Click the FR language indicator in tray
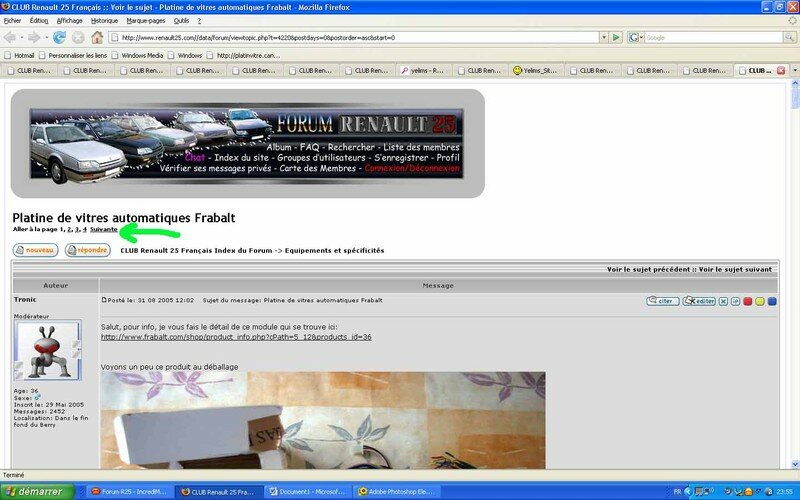Image resolution: width=800 pixels, height=500 pixels. 678,492
